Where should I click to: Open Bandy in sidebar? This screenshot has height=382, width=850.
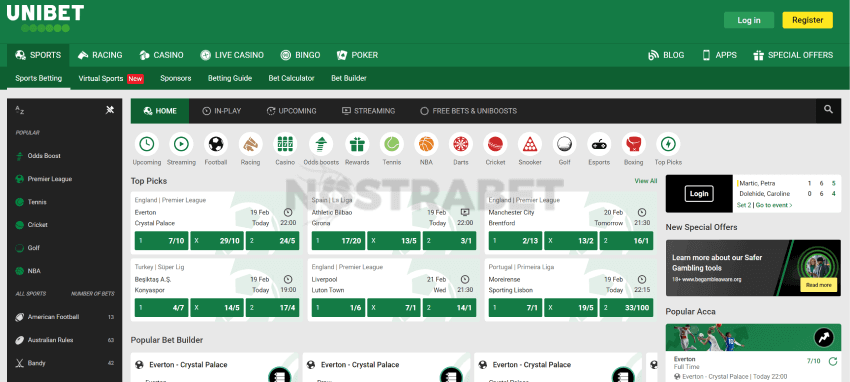click(65, 363)
